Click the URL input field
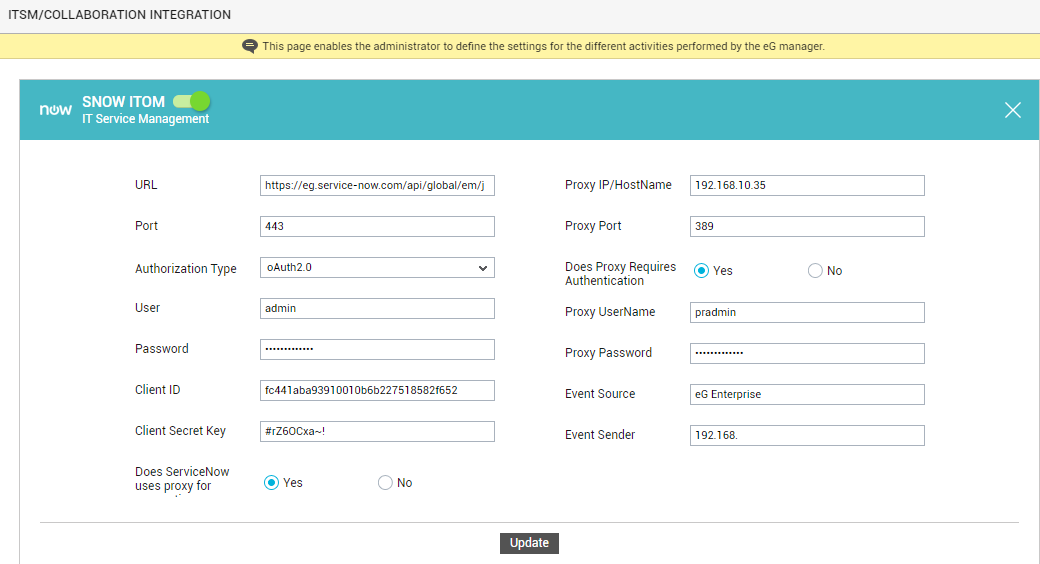 coord(377,186)
